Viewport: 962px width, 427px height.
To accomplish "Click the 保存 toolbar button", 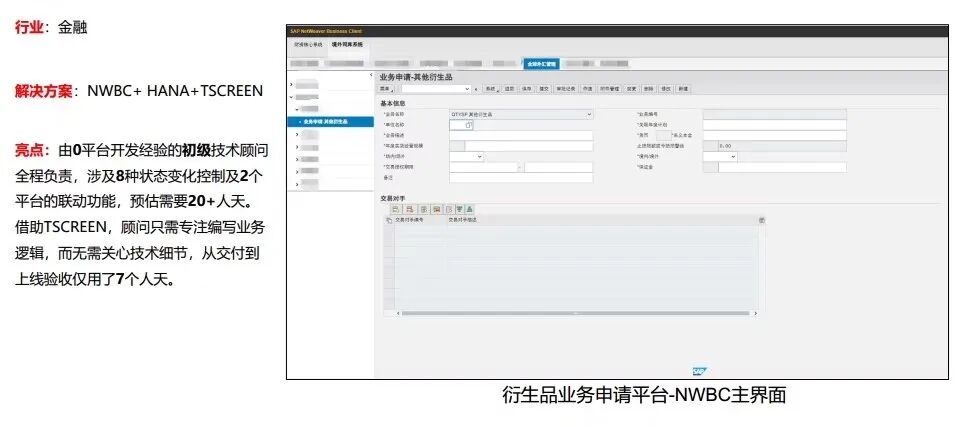I will pyautogui.click(x=526, y=89).
